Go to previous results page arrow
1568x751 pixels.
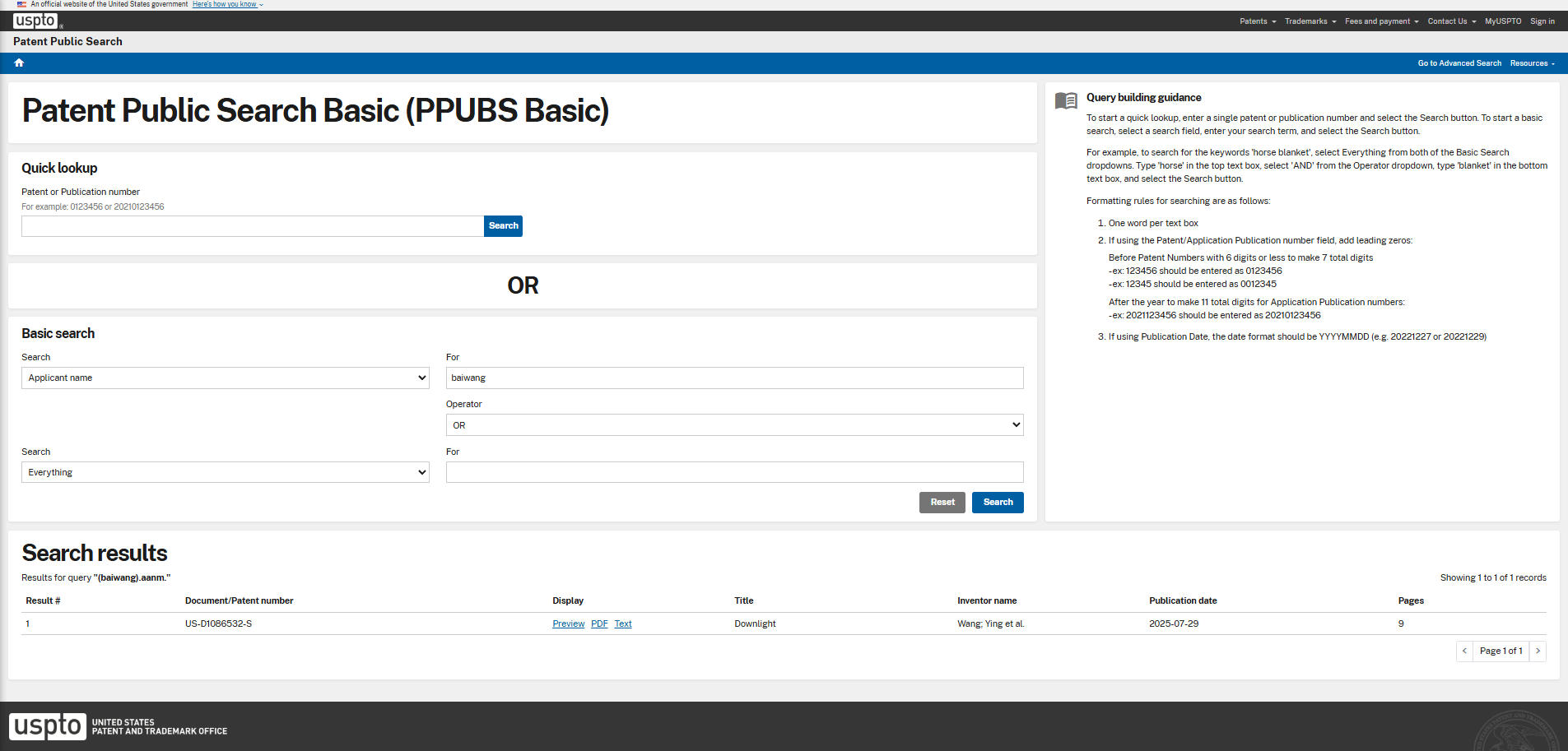pos(1464,651)
